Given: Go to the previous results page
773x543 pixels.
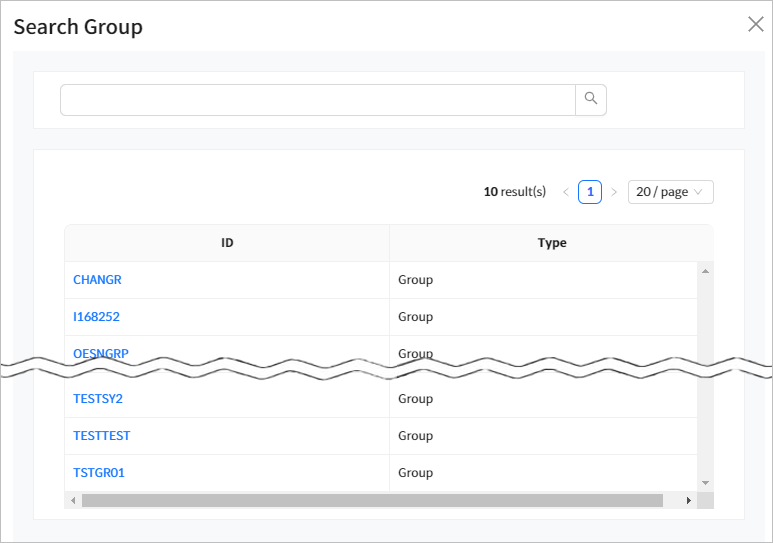Looking at the screenshot, I should [566, 192].
